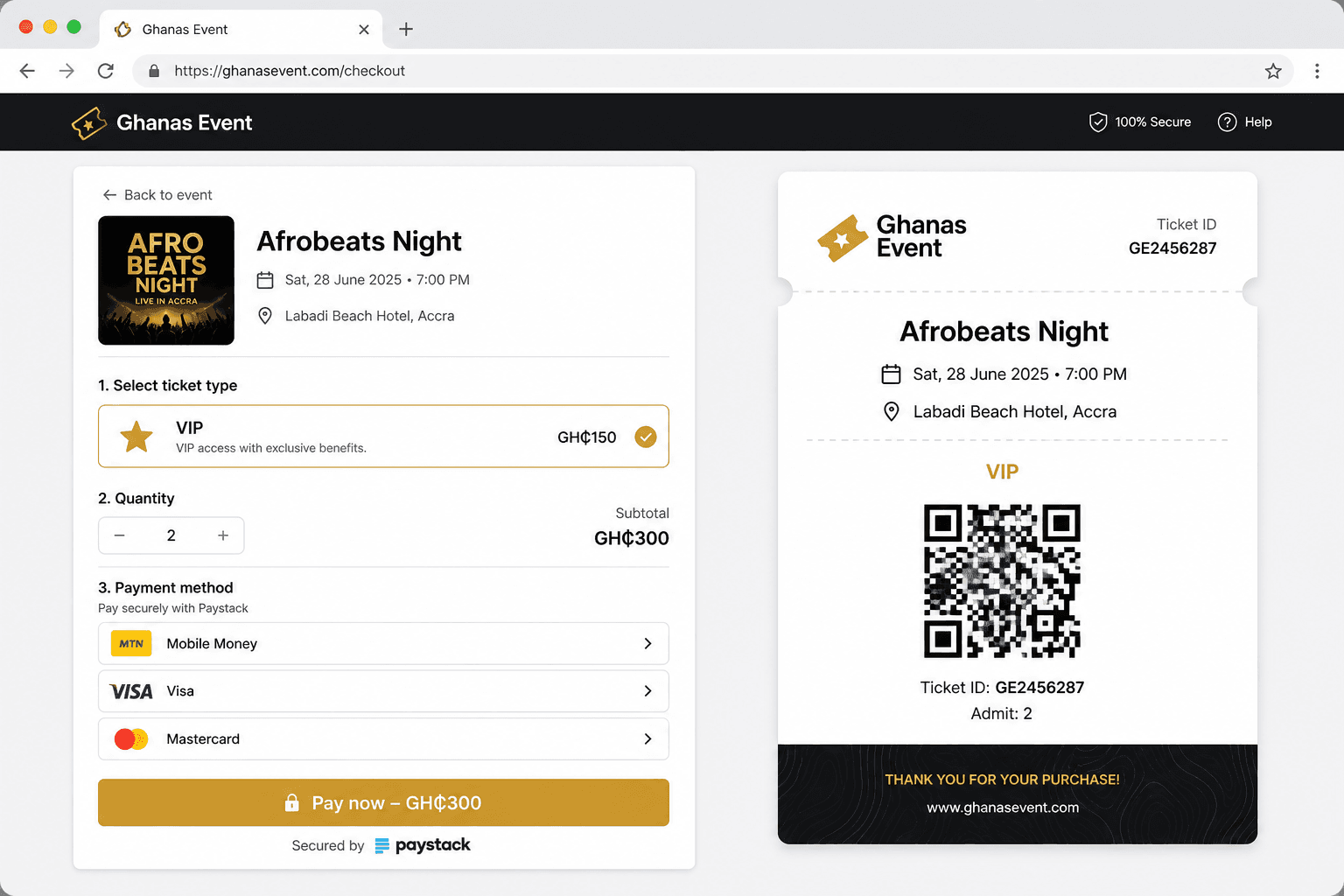Click the GH₵150 VIP price

(587, 437)
